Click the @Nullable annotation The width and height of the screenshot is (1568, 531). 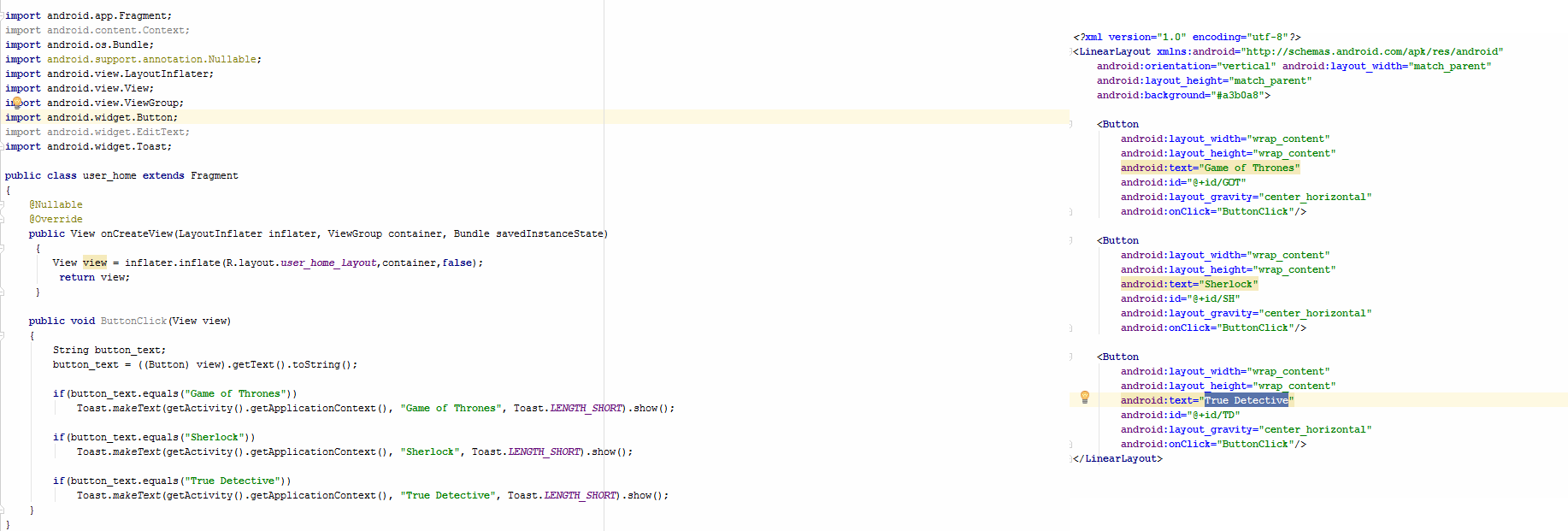pos(56,204)
